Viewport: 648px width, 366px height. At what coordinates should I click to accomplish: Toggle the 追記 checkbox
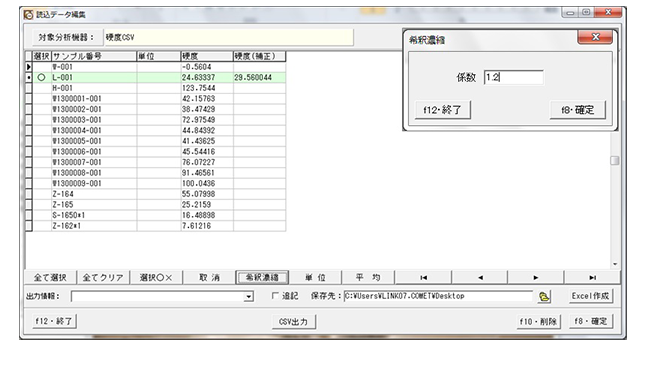point(275,296)
